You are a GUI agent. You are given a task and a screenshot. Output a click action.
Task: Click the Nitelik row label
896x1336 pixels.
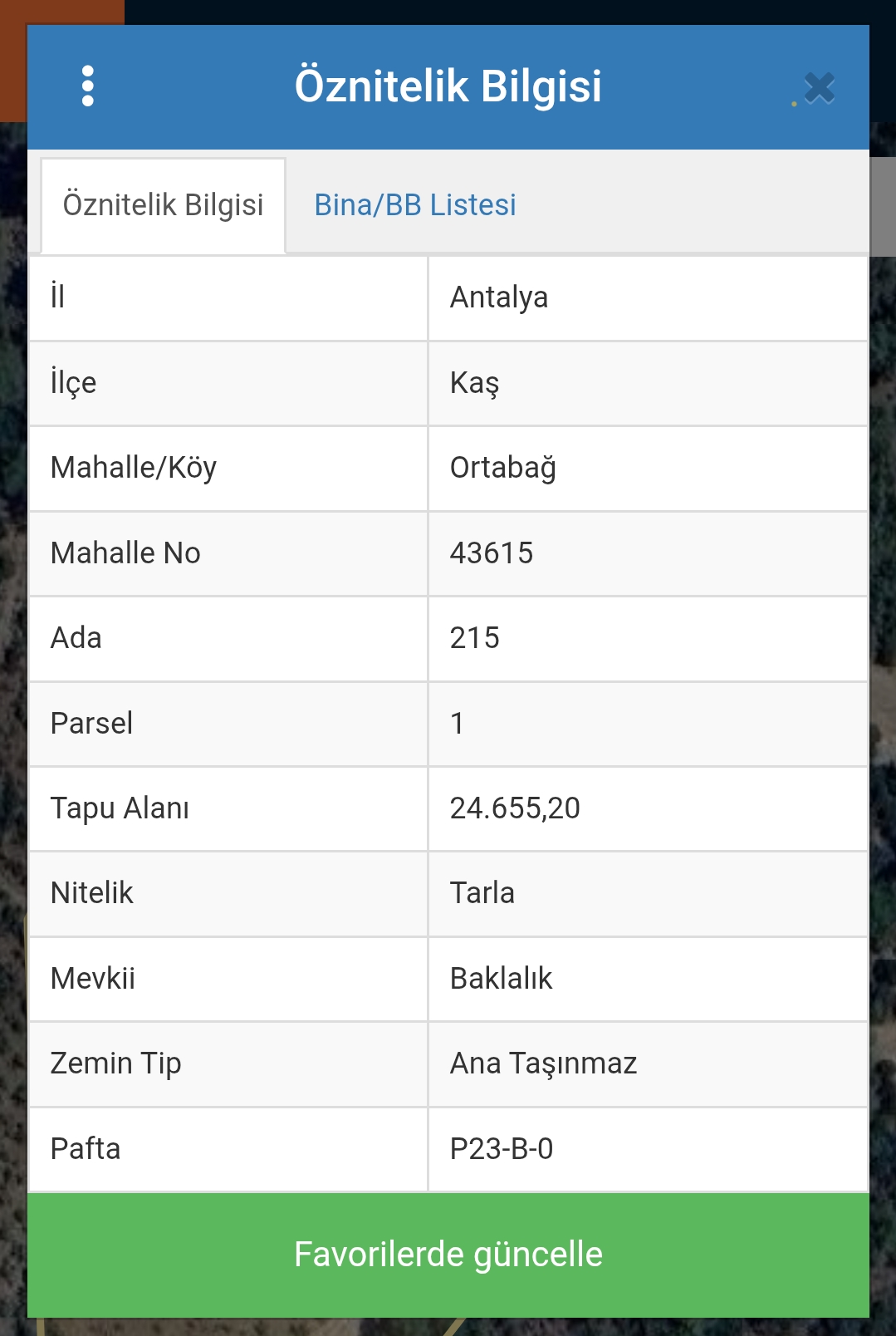point(92,893)
